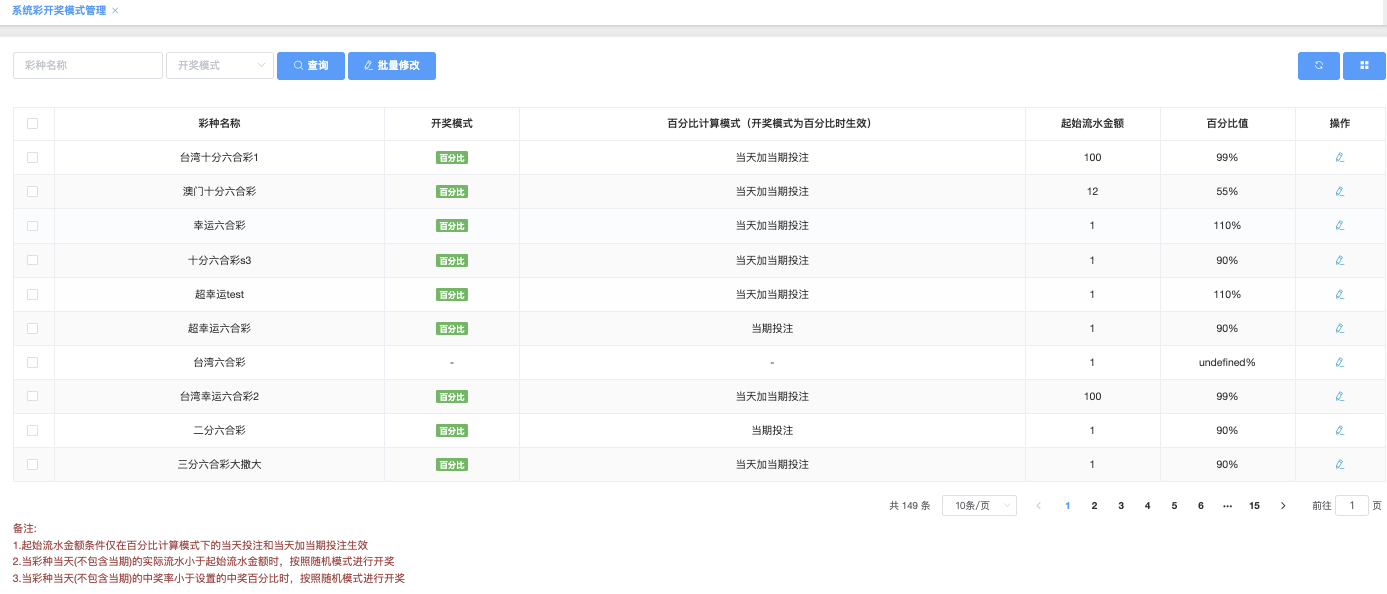1387x594 pixels.
Task: Click edit icon for 澳门十分六合彩 row
Action: coord(1339,191)
